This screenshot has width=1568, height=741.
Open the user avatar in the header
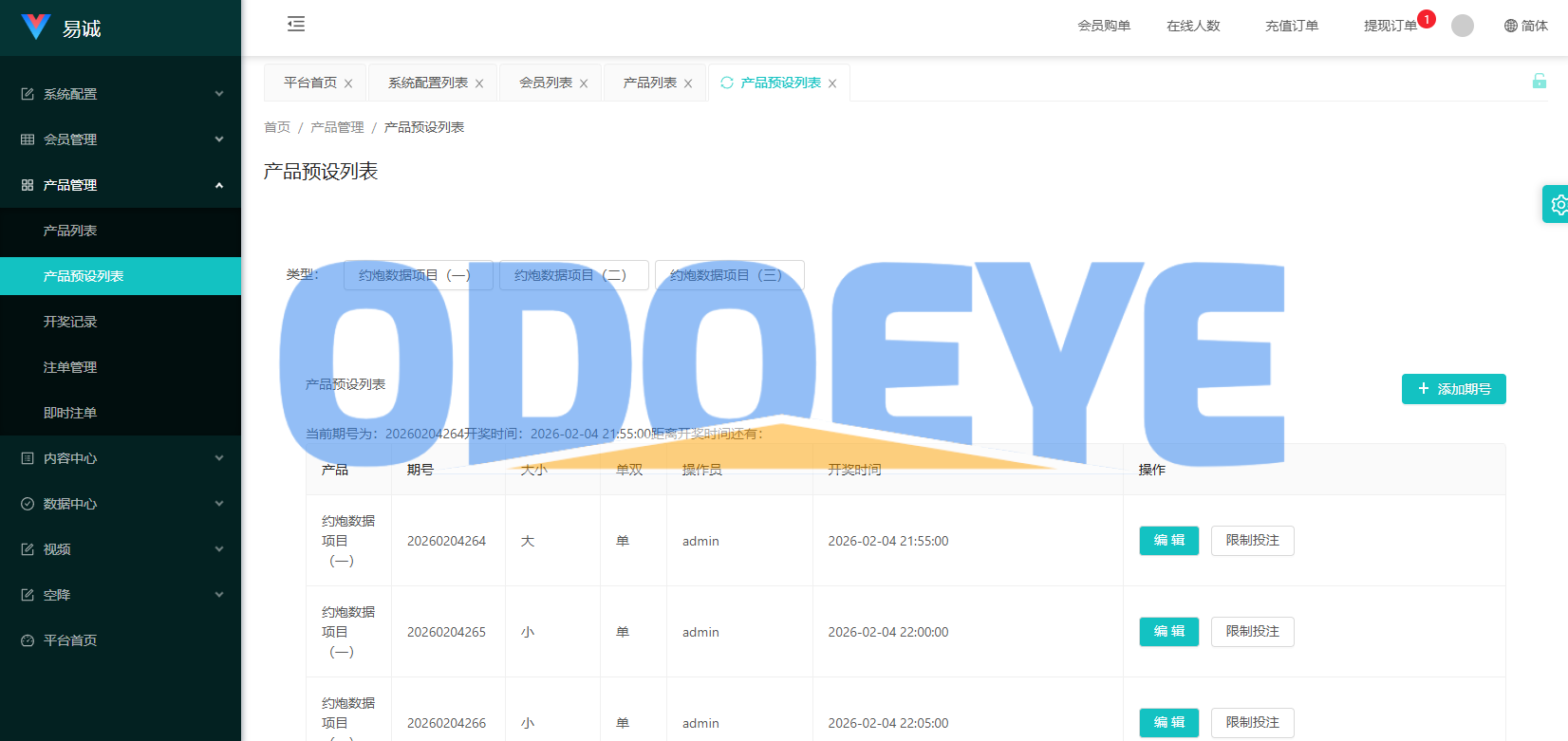(x=1463, y=26)
